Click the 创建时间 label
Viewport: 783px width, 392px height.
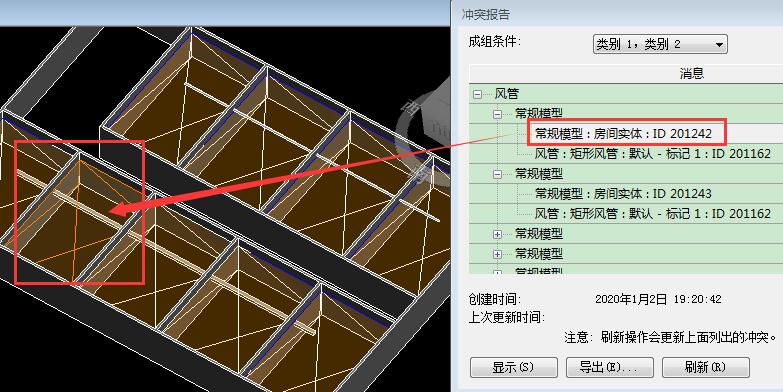(494, 300)
